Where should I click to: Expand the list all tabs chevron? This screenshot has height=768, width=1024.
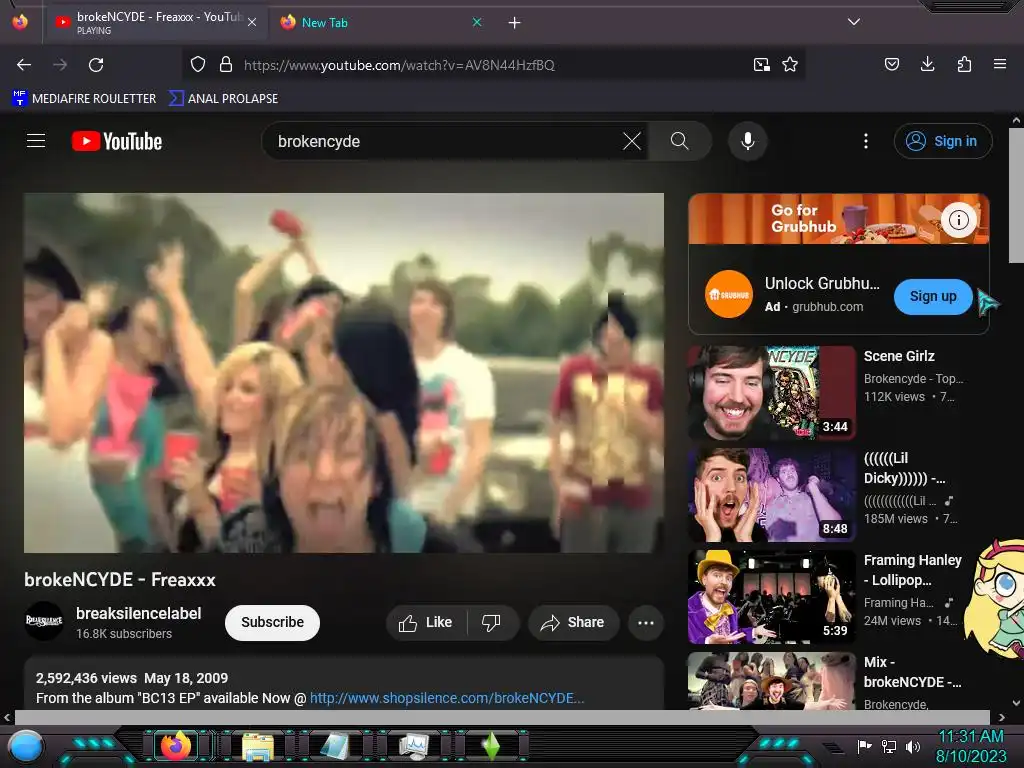click(x=854, y=22)
